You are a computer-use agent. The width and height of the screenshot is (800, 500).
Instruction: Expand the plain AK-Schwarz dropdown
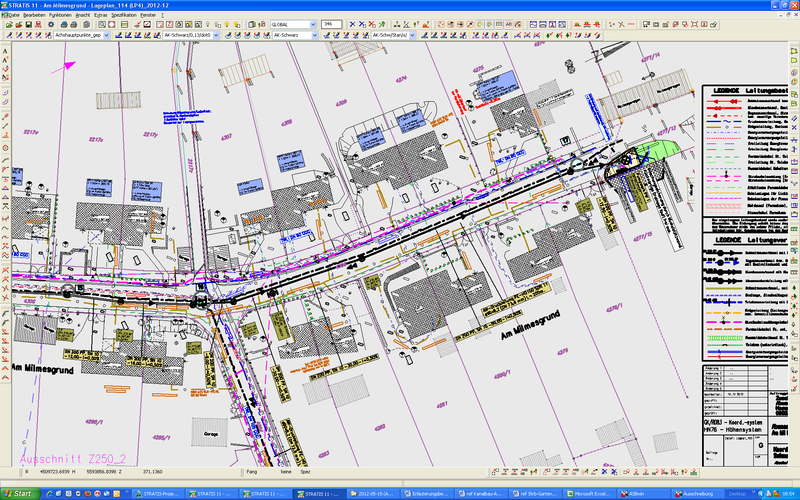(x=314, y=35)
